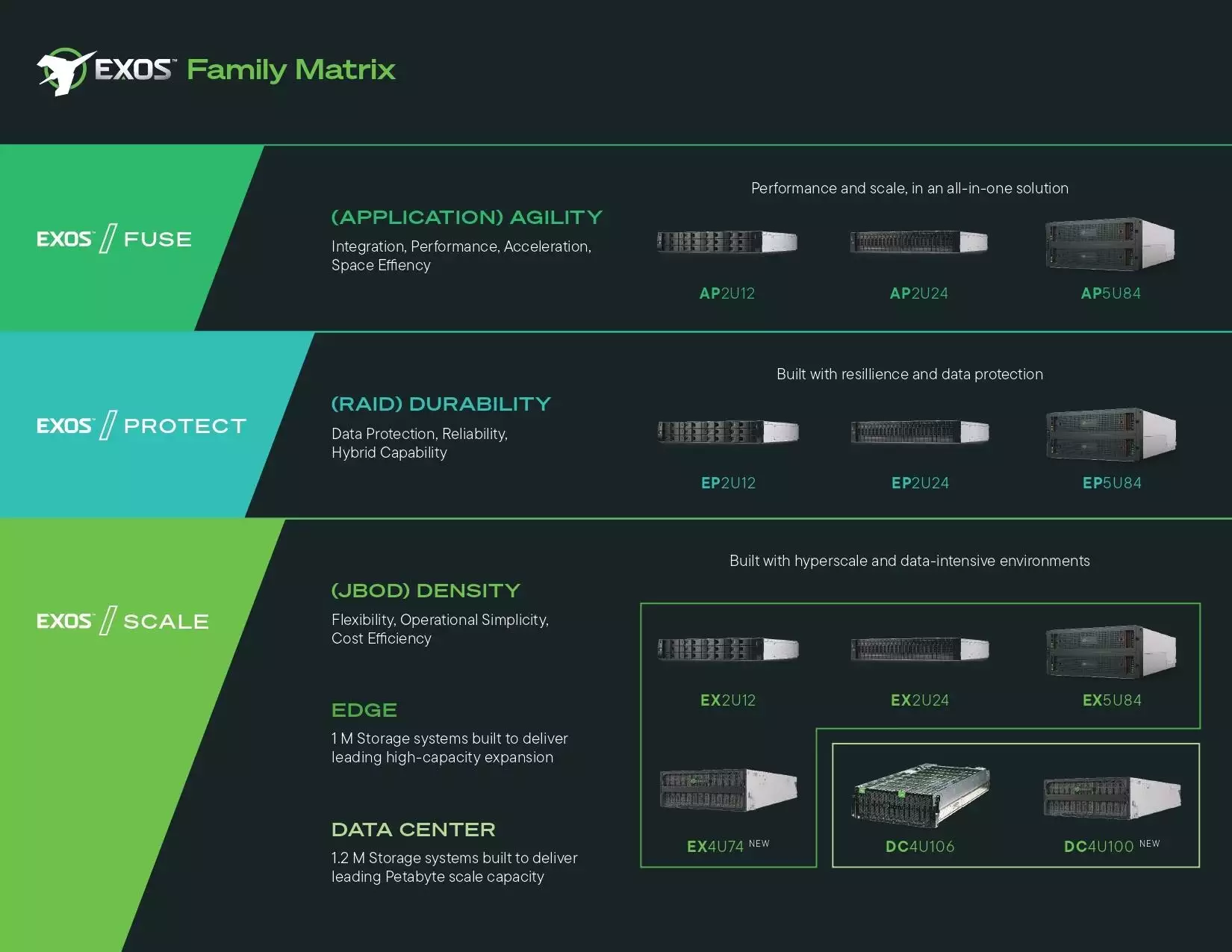Open the EX2U12 product image

(x=728, y=650)
